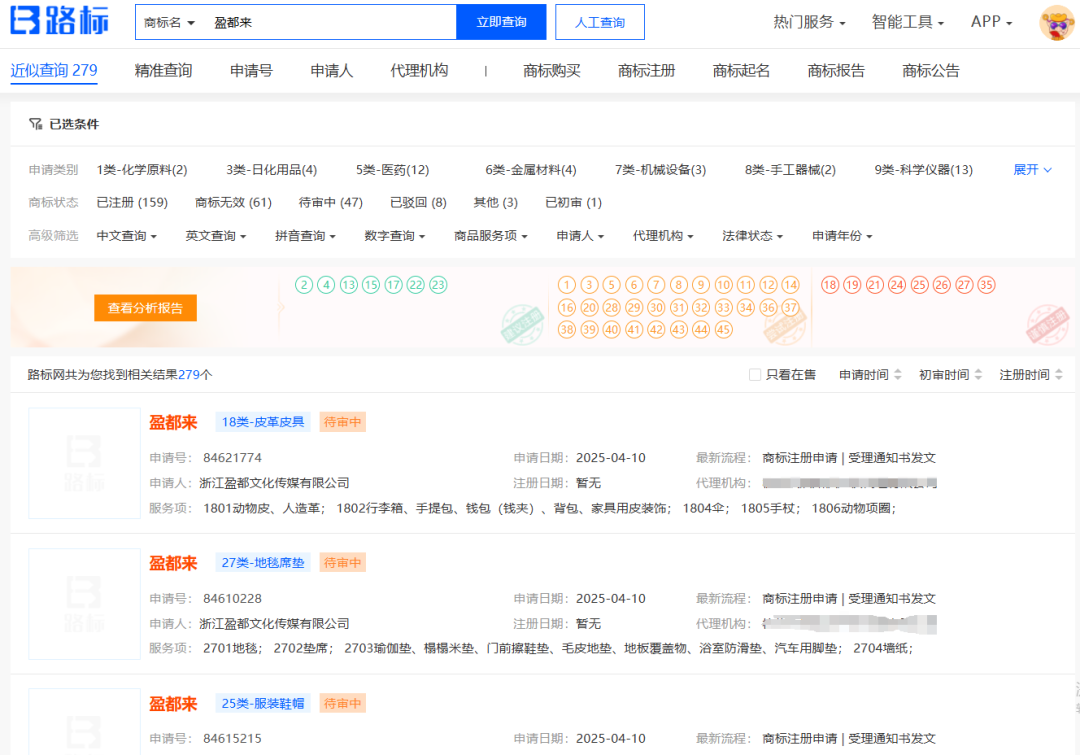Open the 商标公告 tab
This screenshot has width=1080, height=755.
pos(931,70)
